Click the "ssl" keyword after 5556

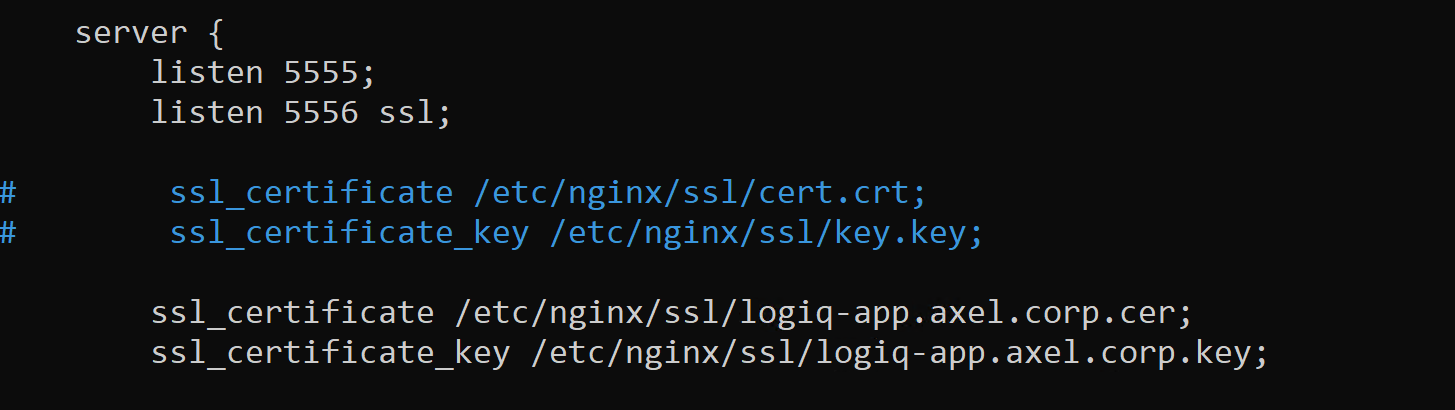click(x=407, y=112)
